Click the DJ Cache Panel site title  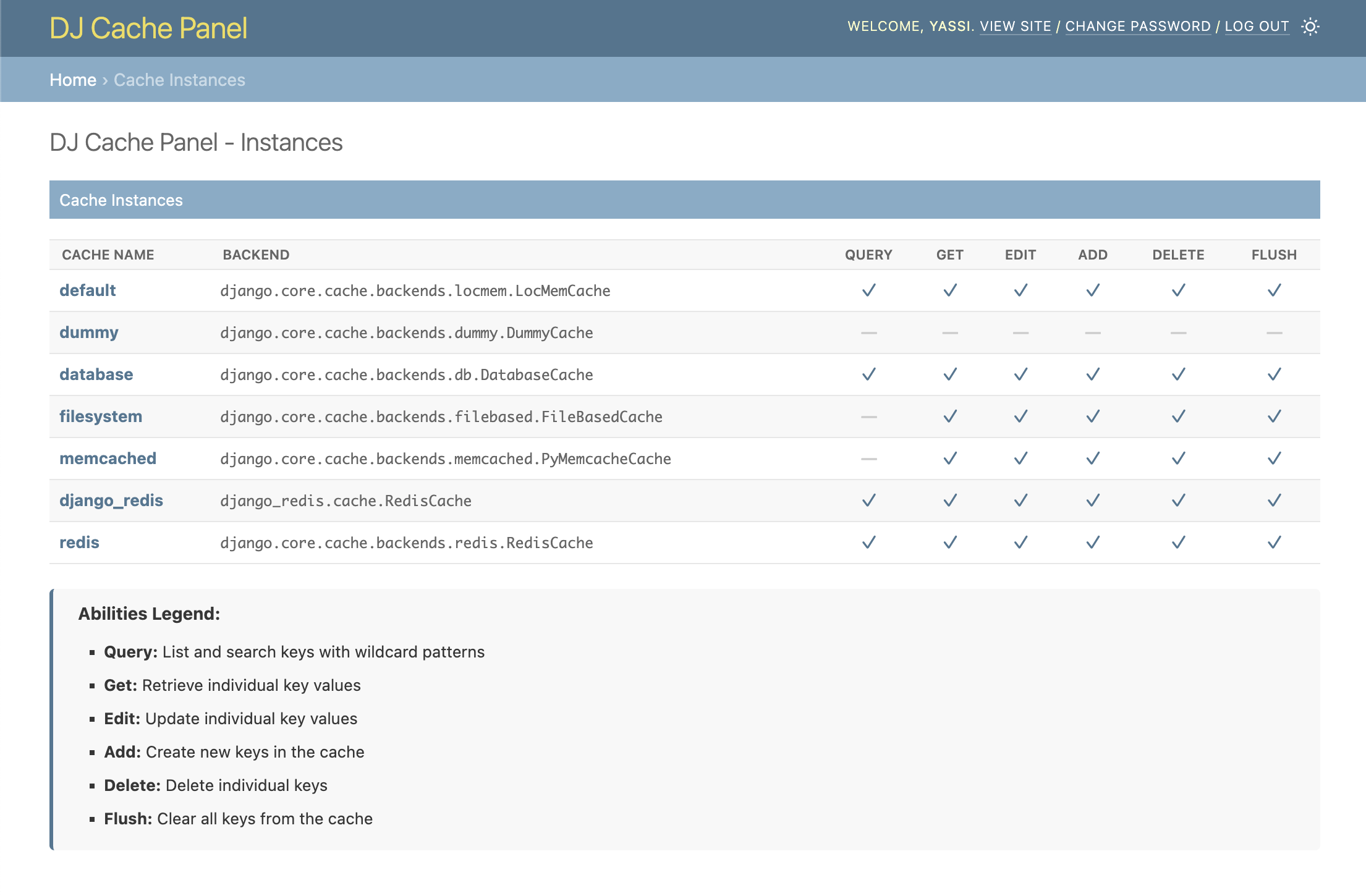point(148,28)
